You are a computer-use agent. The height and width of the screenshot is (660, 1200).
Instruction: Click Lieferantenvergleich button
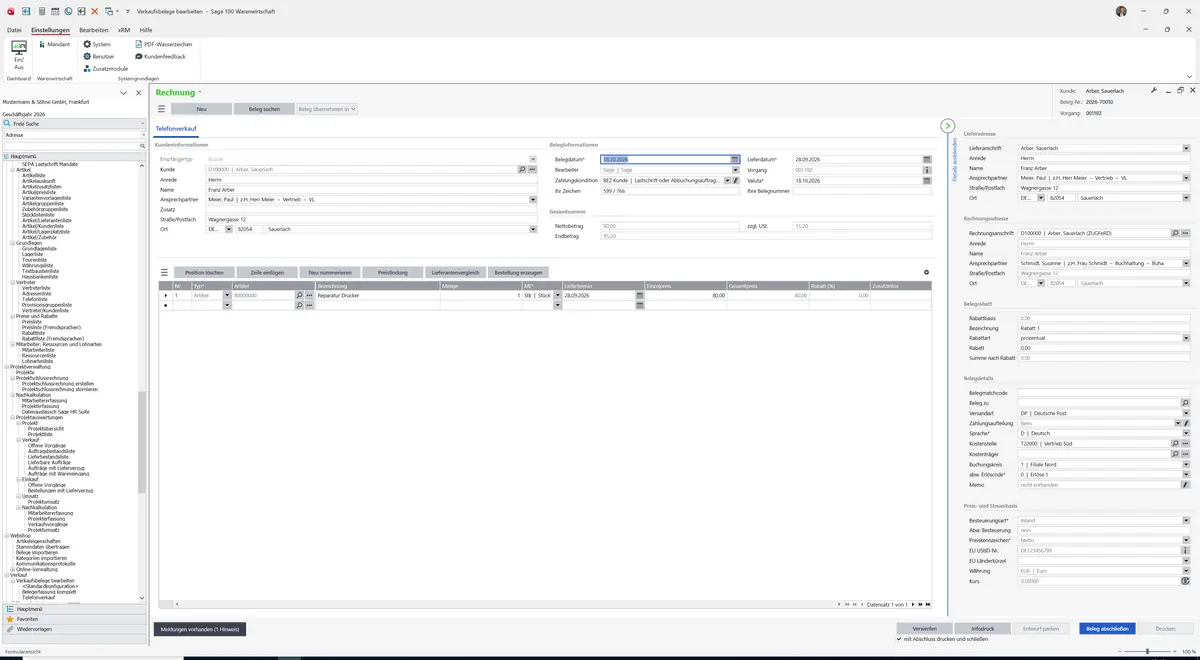[456, 272]
